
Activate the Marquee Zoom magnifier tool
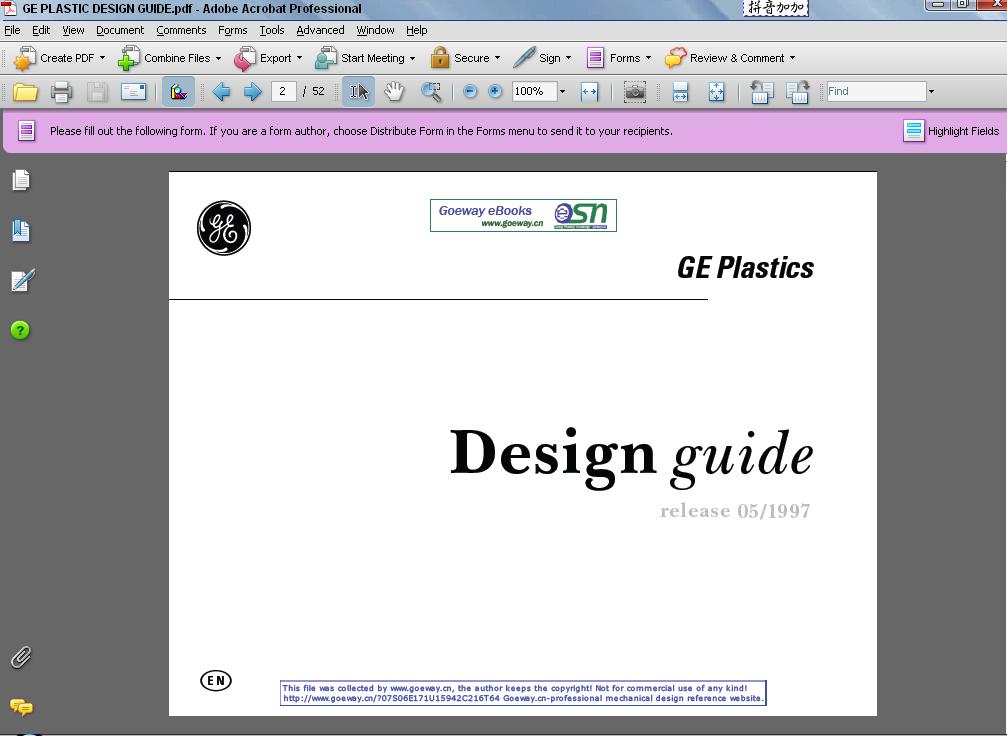(432, 92)
